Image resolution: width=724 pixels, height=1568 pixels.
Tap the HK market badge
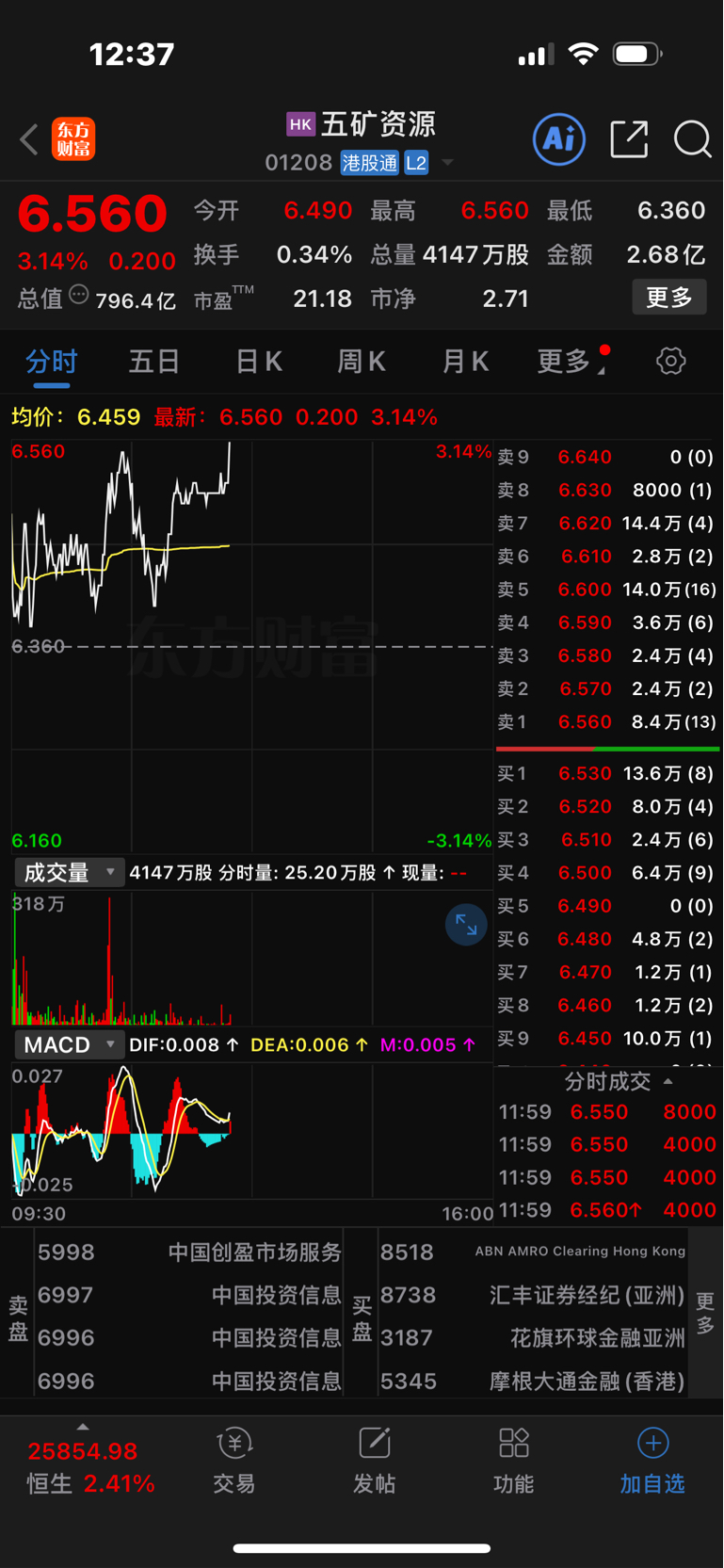[300, 124]
